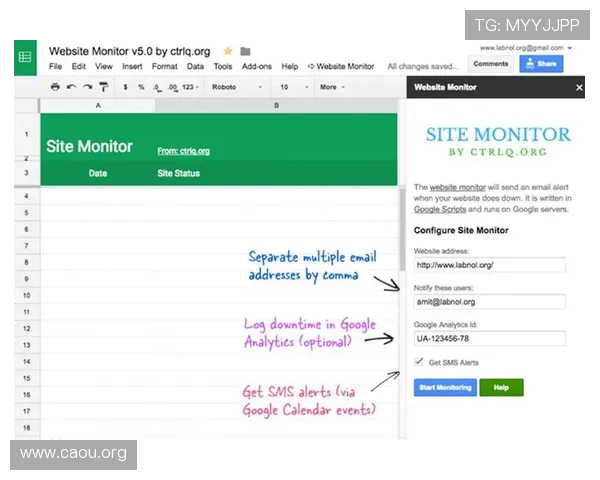Open the move-to-folder icon

[245, 51]
